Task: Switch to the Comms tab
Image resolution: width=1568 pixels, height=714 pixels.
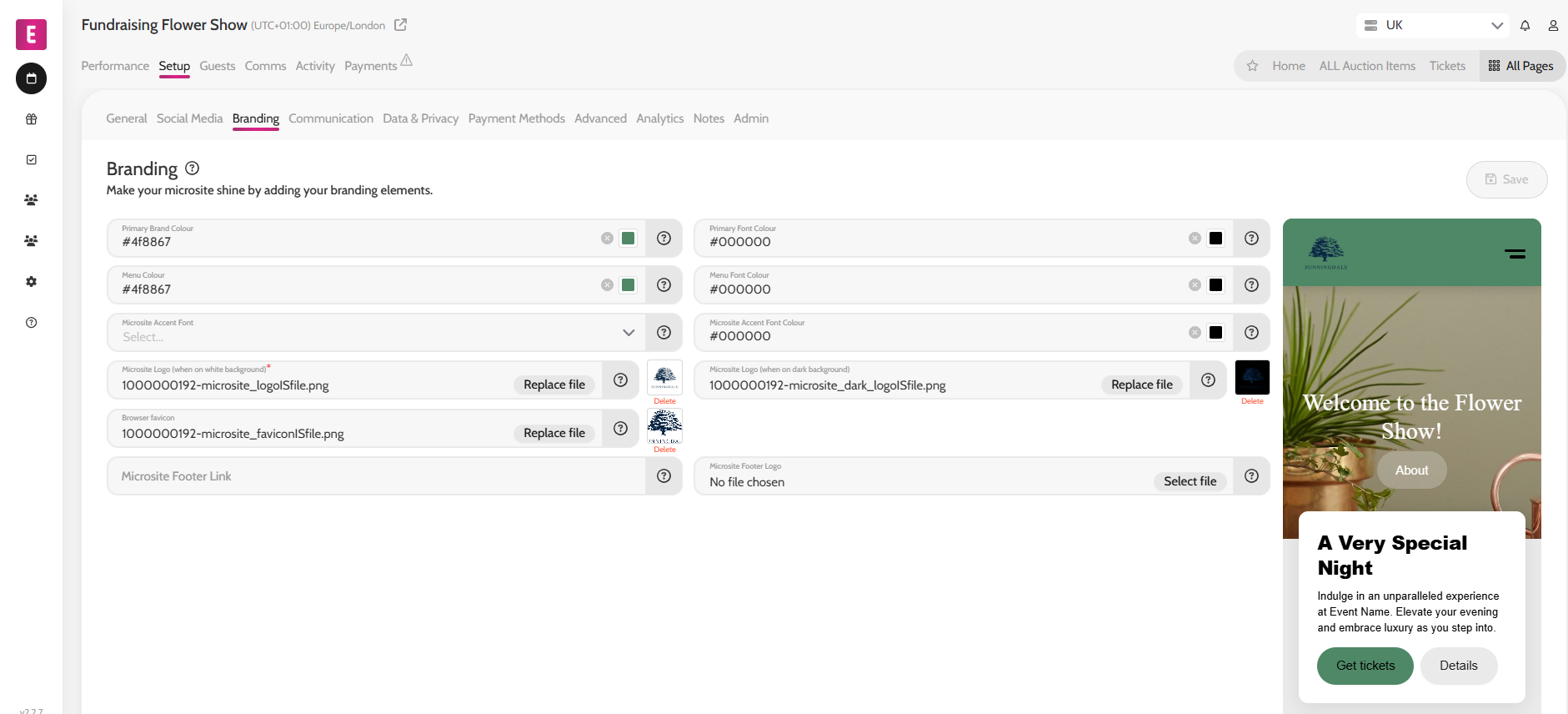Action: coord(265,66)
